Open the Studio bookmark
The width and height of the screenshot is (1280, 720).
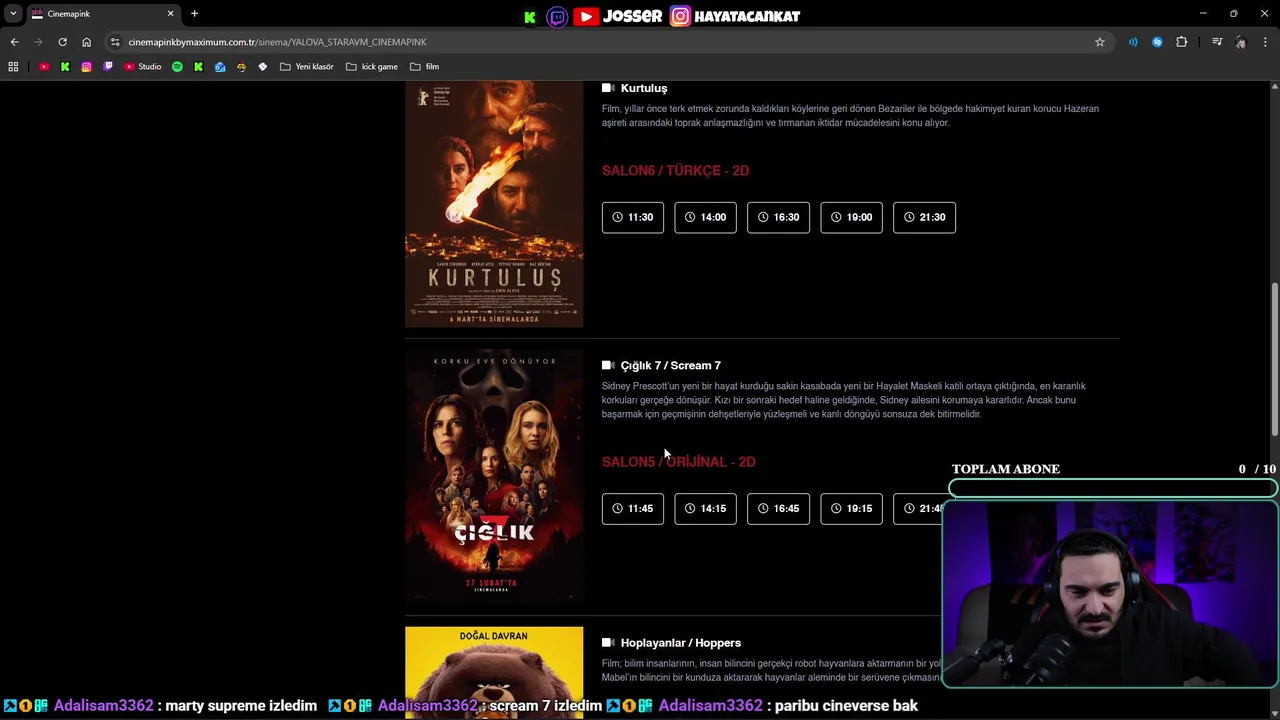click(142, 67)
